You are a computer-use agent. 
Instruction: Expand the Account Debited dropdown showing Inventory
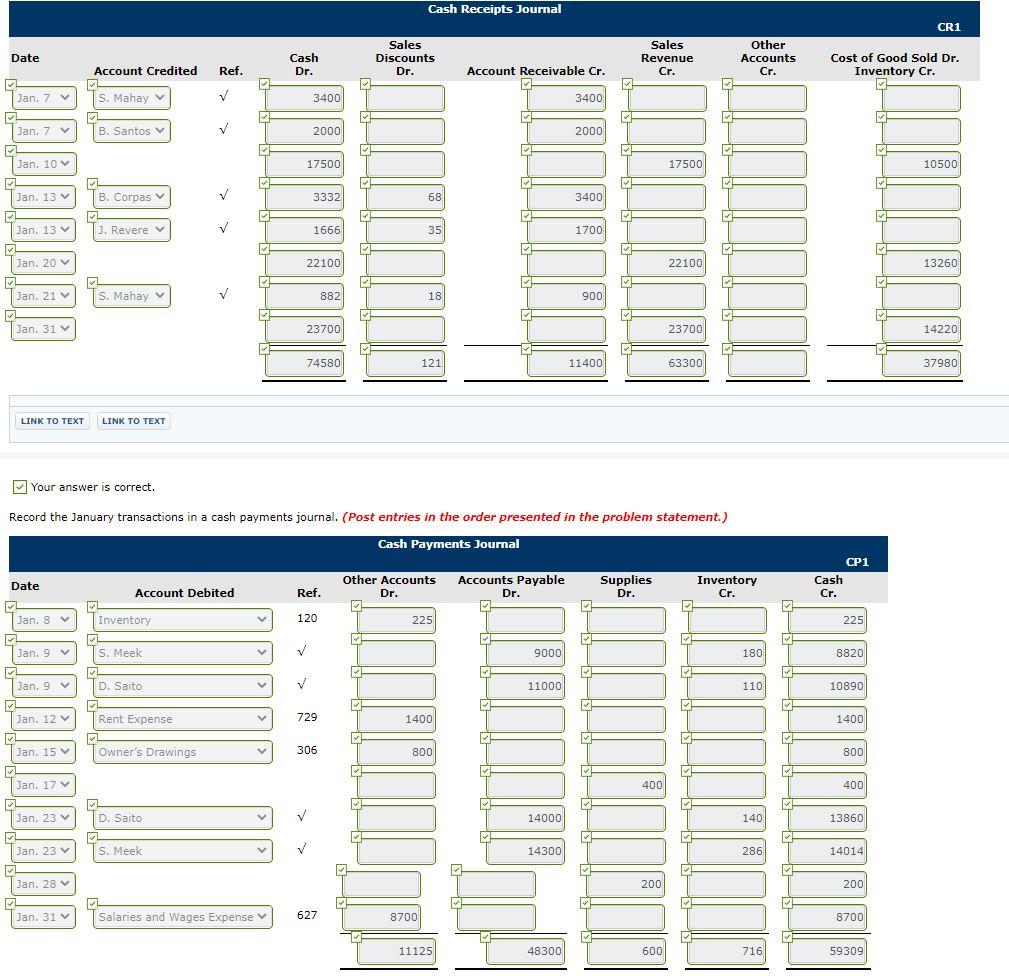pyautogui.click(x=181, y=620)
